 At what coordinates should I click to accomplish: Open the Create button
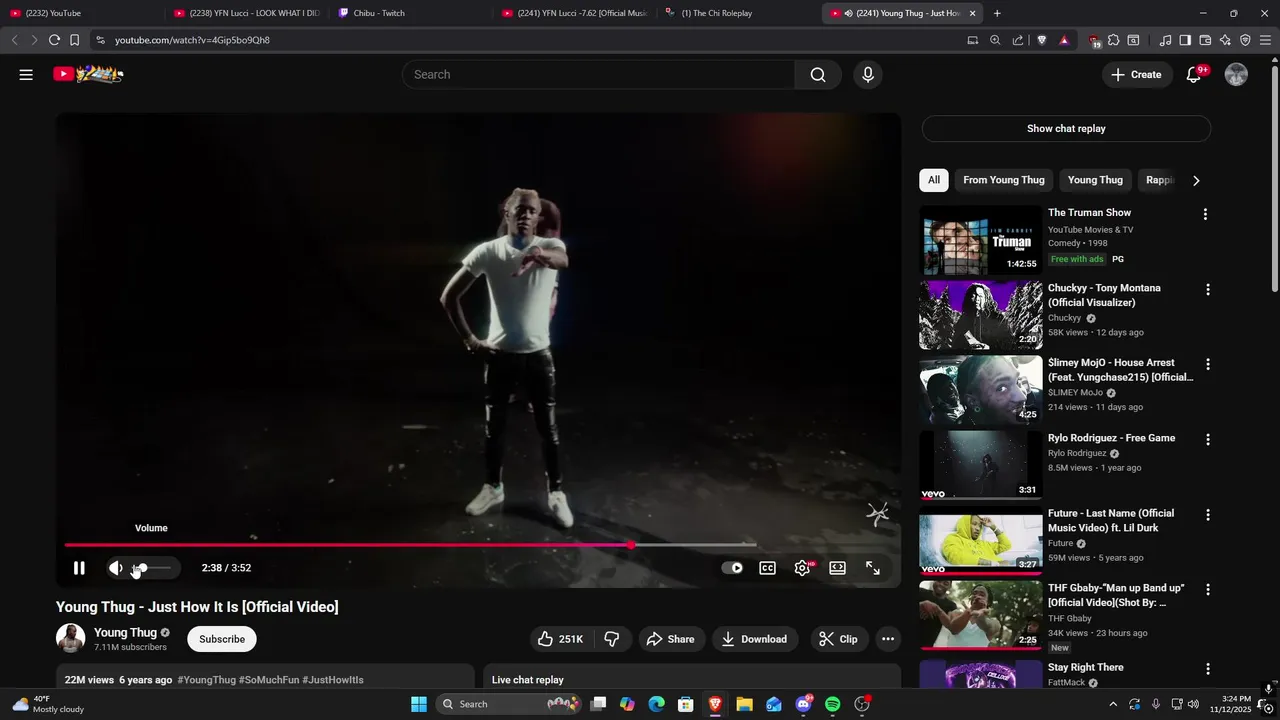[x=1137, y=75]
